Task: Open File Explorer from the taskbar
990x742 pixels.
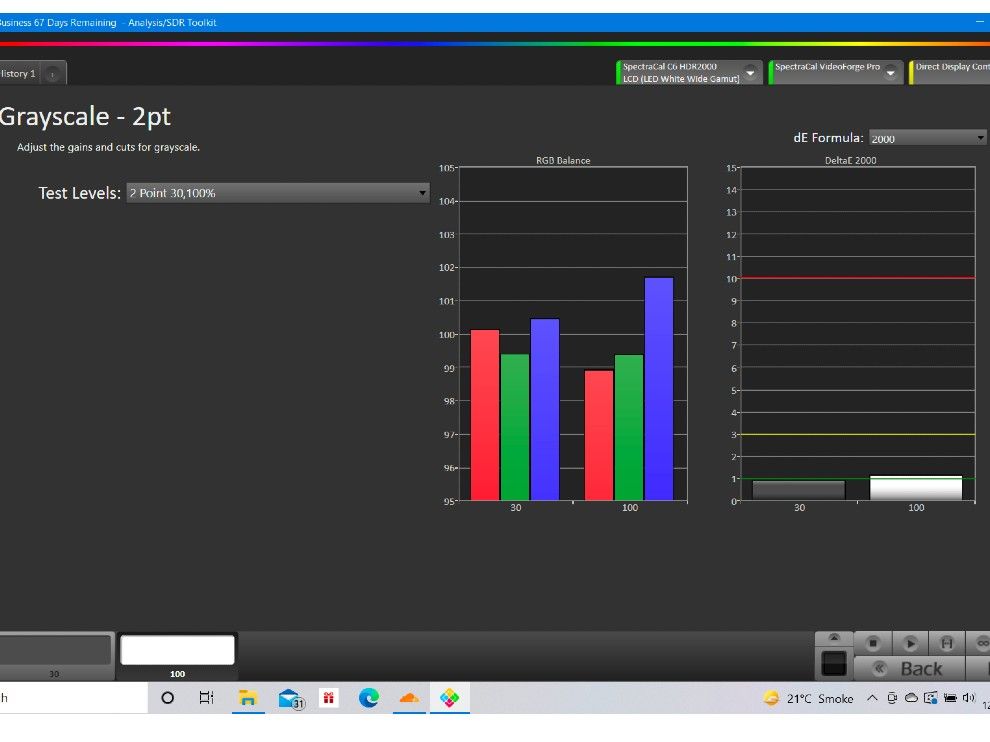Action: [248, 698]
